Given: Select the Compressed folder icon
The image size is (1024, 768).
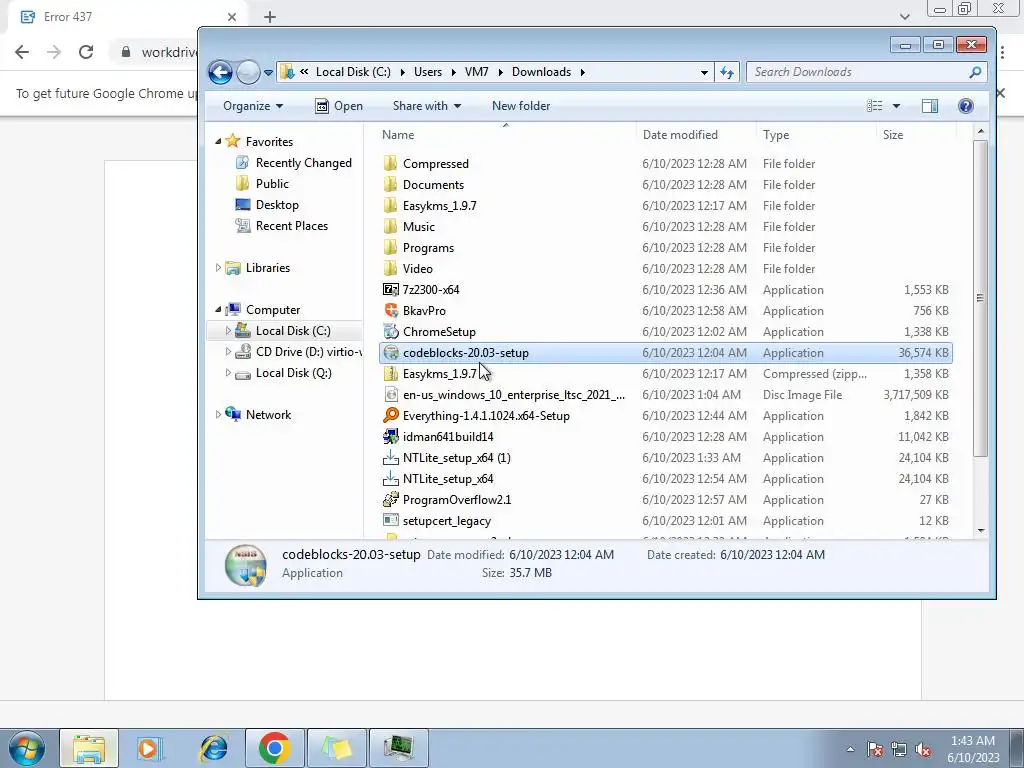Looking at the screenshot, I should 391,163.
